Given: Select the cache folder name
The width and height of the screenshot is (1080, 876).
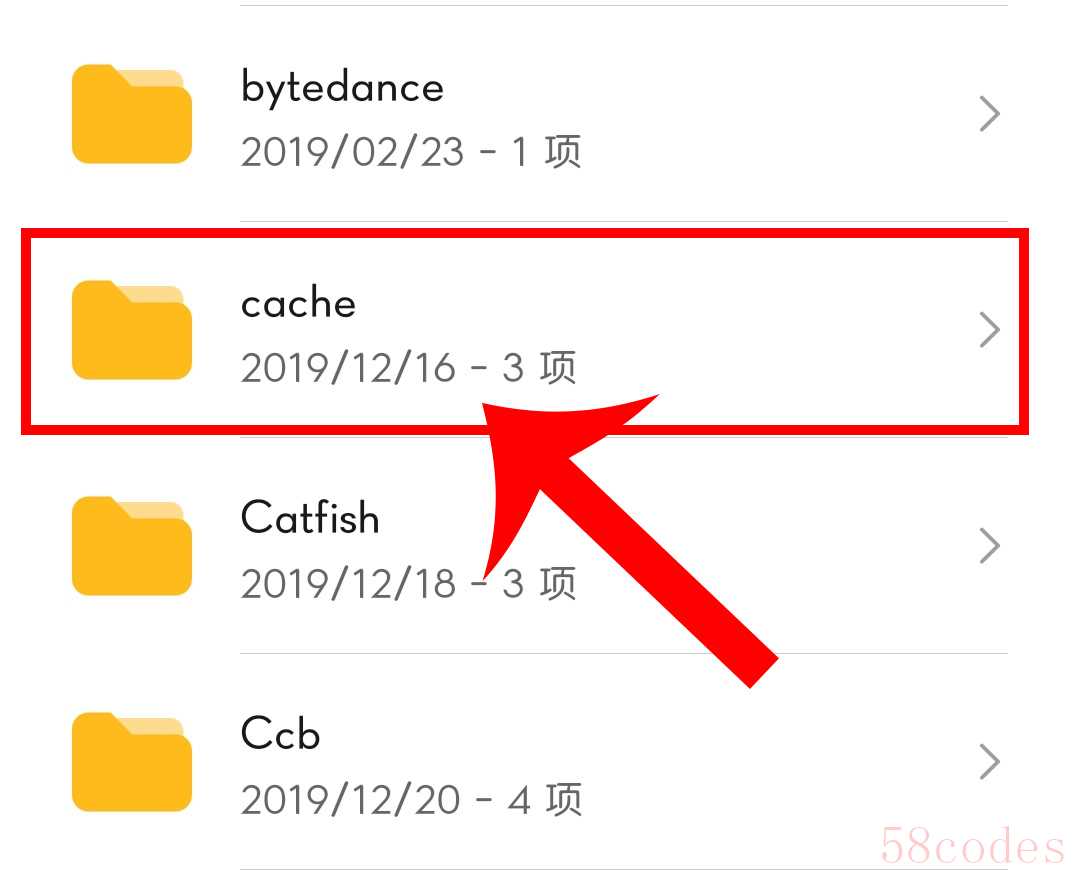Looking at the screenshot, I should [x=298, y=302].
